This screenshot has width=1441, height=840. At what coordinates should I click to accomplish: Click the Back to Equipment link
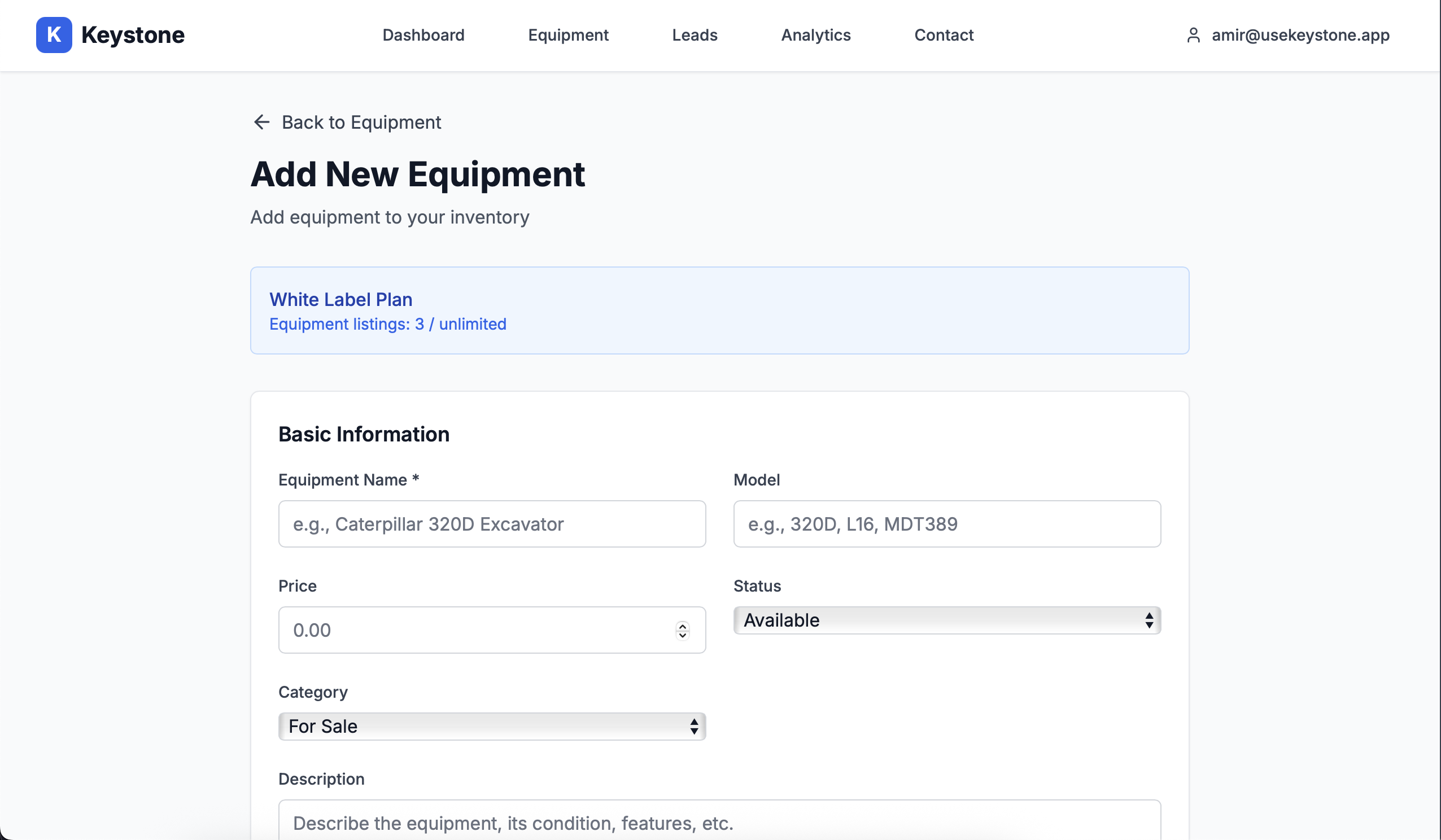point(361,122)
